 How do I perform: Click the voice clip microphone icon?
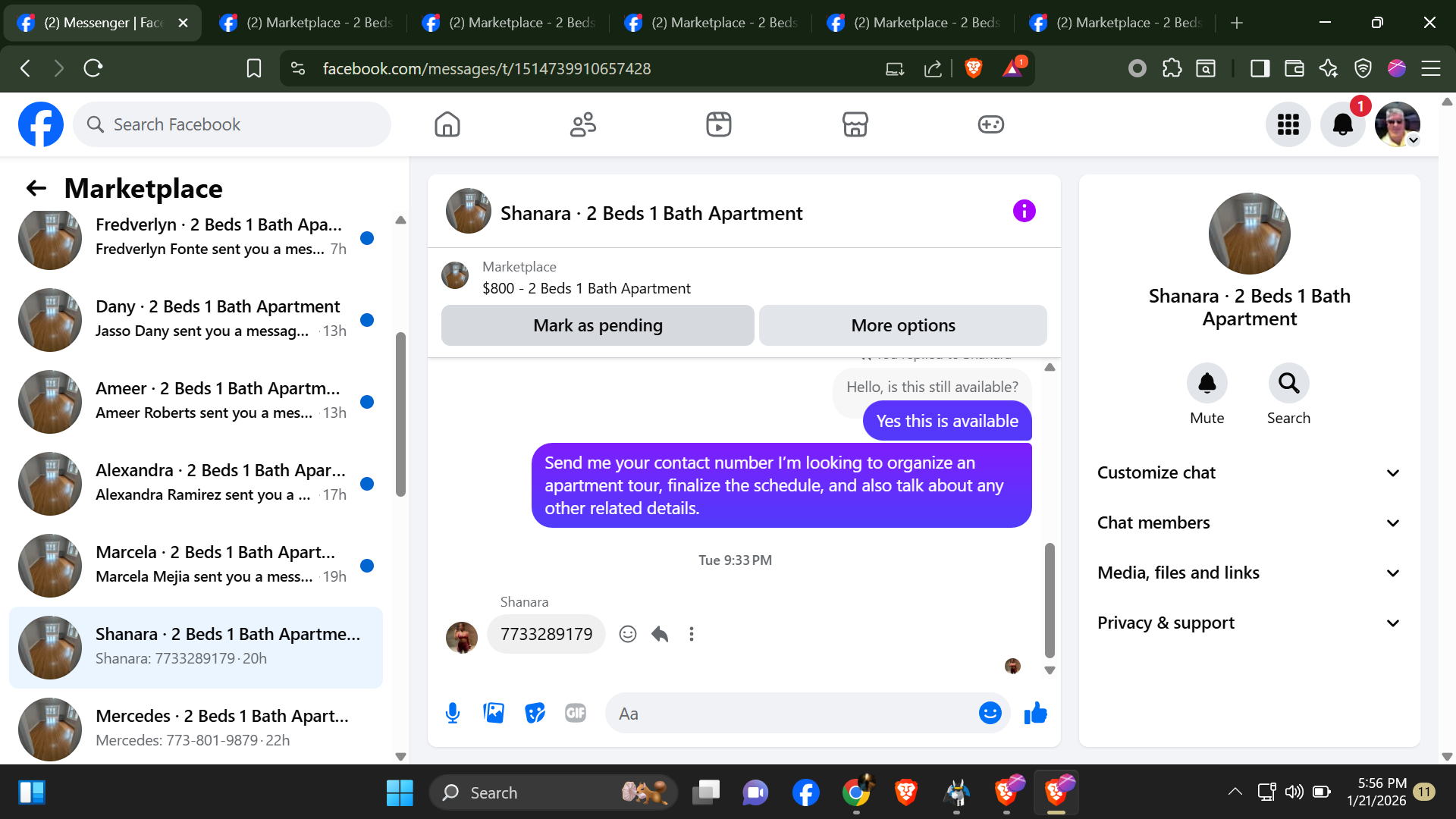point(453,713)
